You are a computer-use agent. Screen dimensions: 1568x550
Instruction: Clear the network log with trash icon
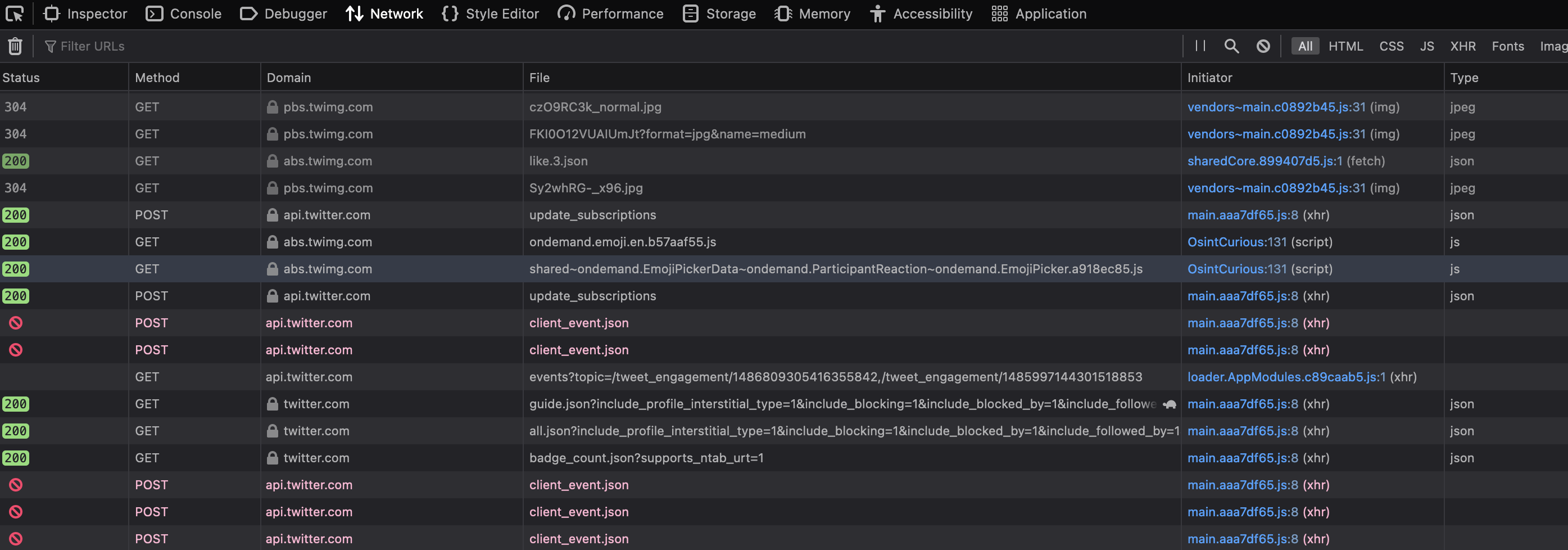coord(15,46)
